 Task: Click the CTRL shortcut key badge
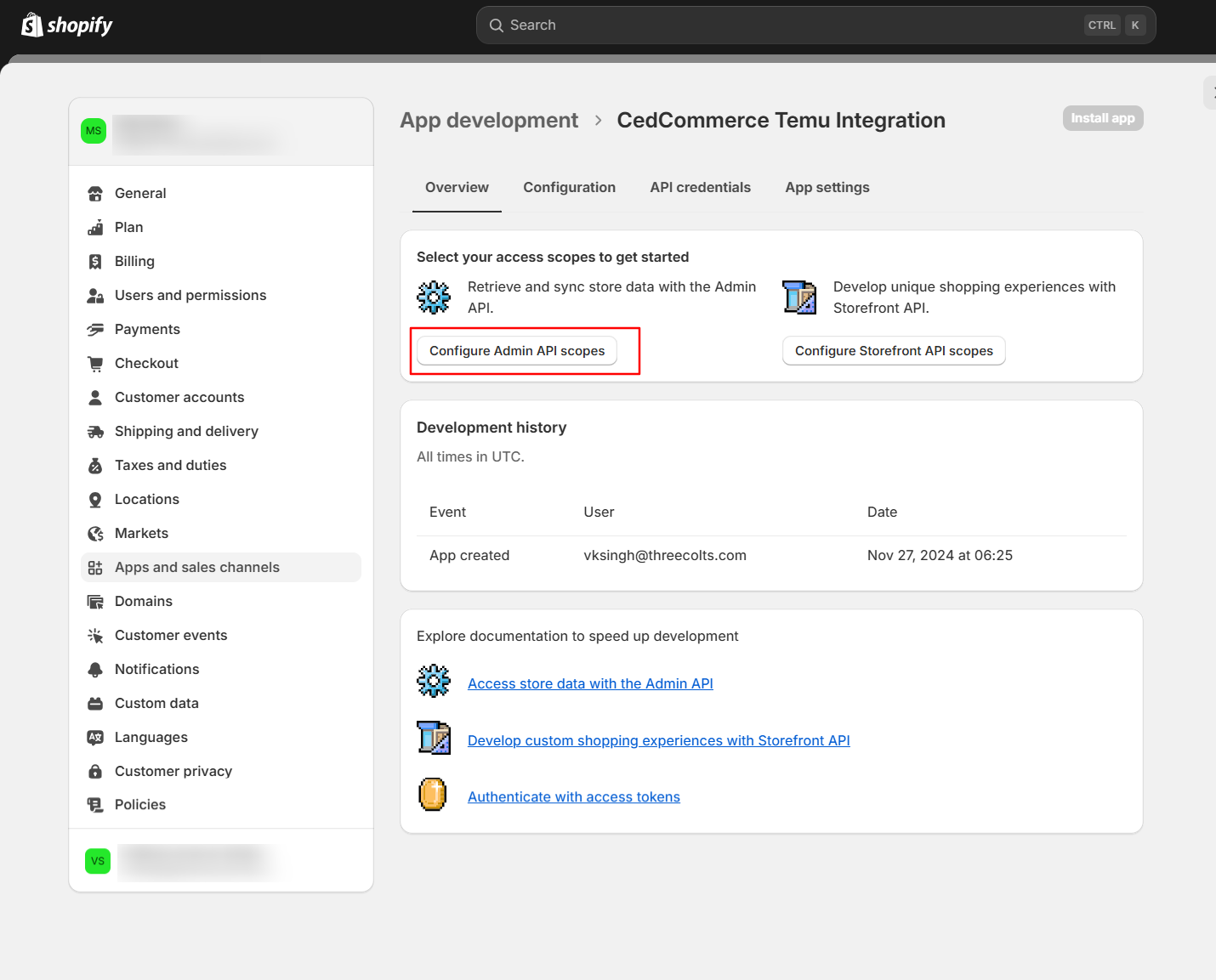coord(1101,25)
